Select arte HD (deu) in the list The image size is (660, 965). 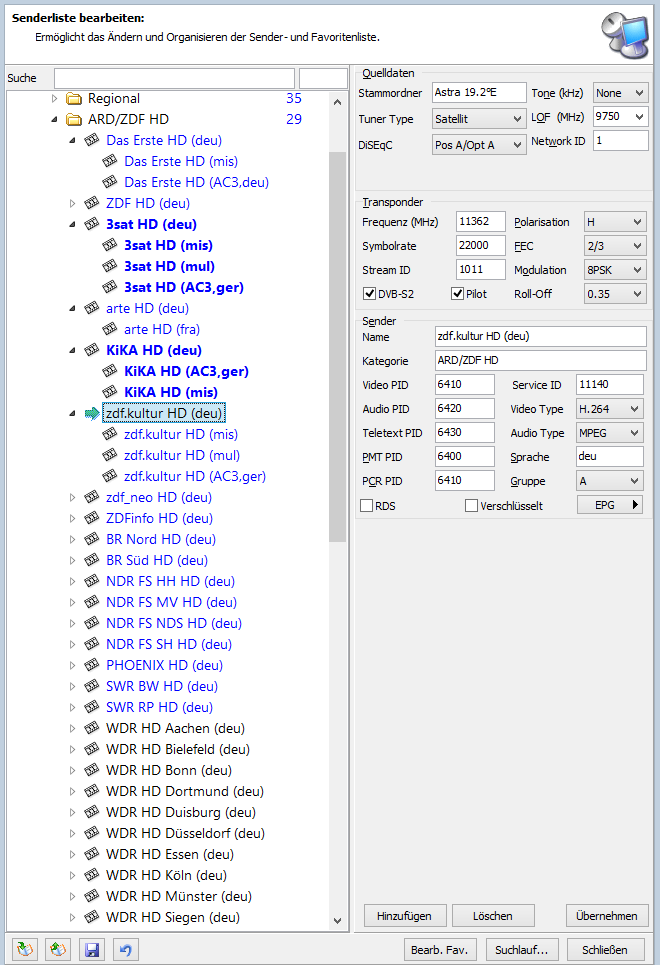[147, 308]
